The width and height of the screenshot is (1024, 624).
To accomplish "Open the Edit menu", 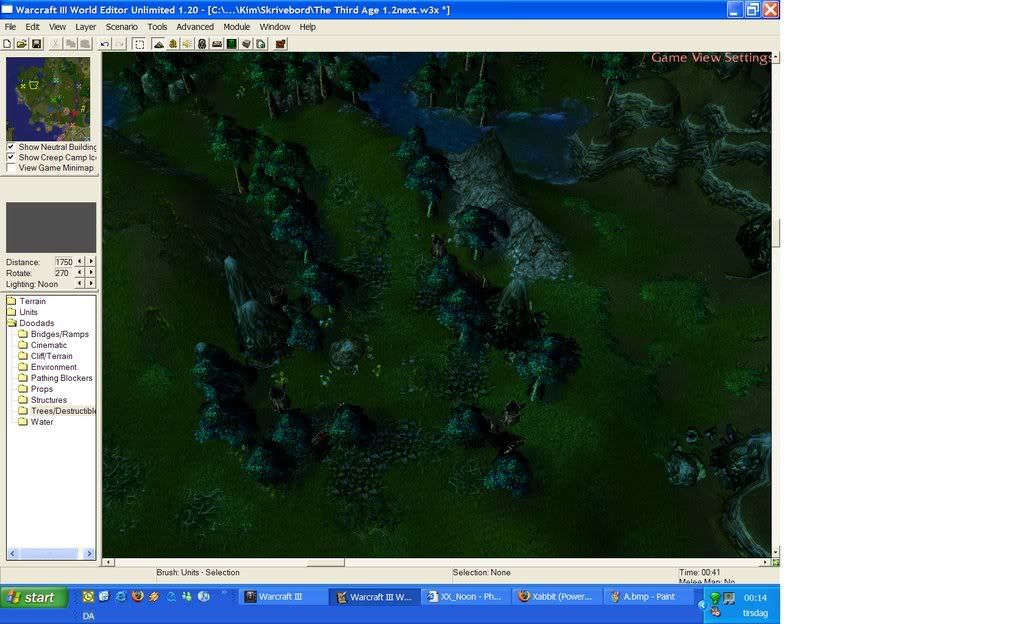I will 33,27.
